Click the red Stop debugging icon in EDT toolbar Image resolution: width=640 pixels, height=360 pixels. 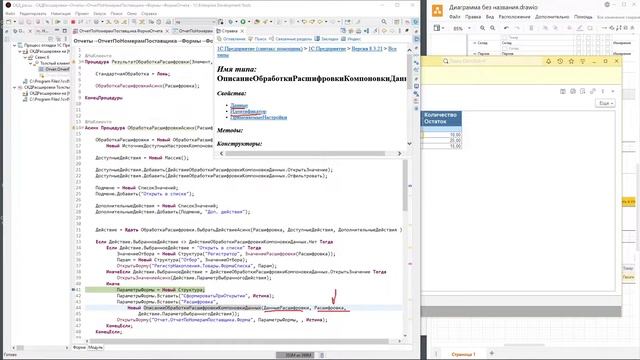73,22
